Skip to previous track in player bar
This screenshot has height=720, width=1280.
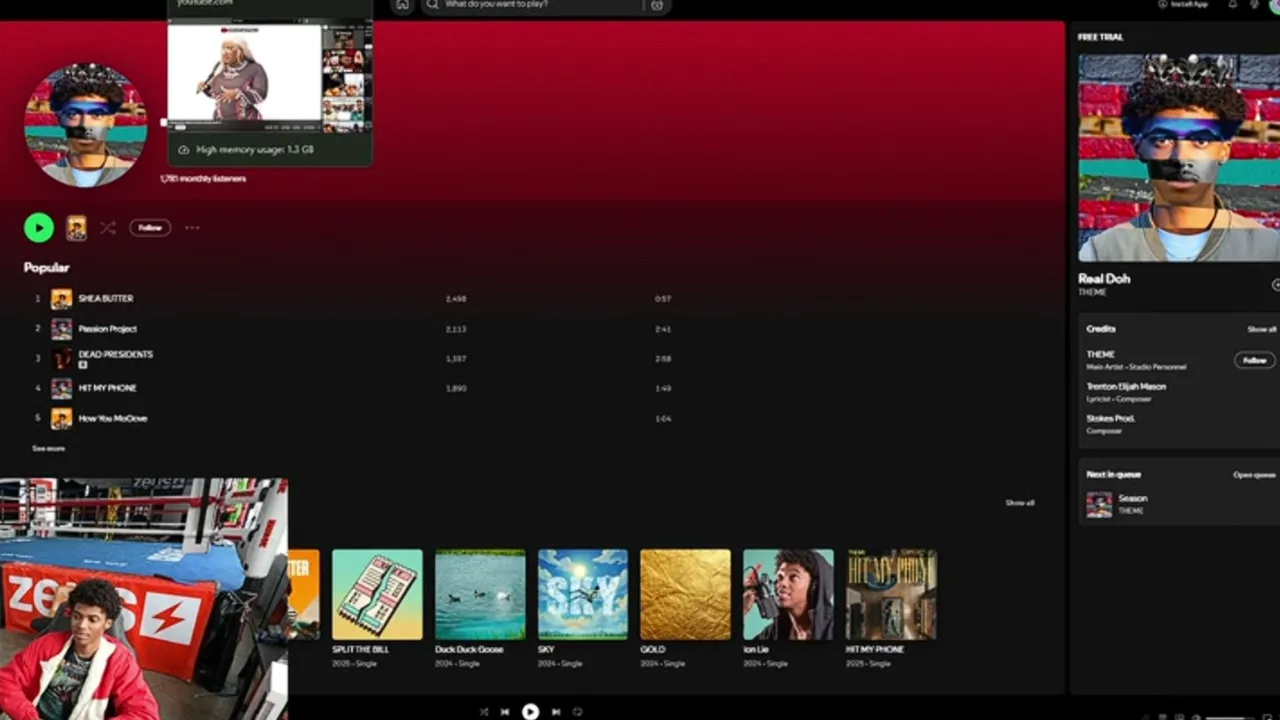(x=505, y=712)
